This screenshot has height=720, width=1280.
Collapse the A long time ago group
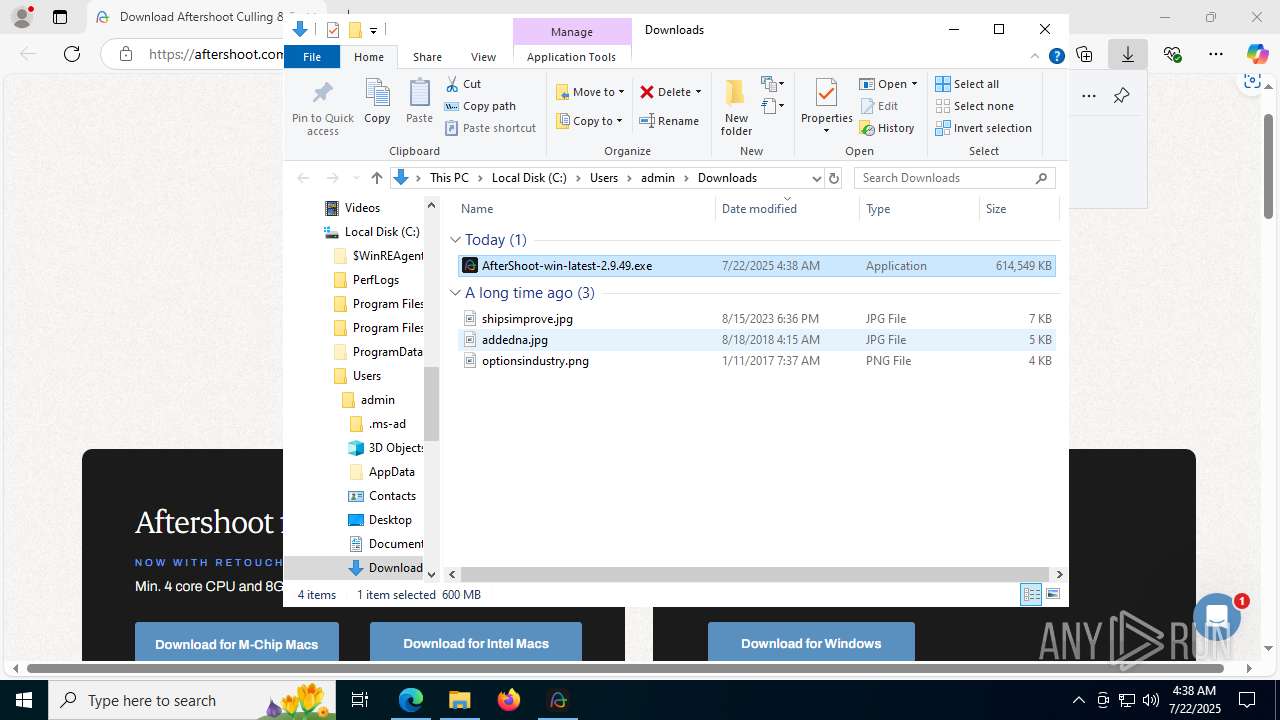click(455, 293)
